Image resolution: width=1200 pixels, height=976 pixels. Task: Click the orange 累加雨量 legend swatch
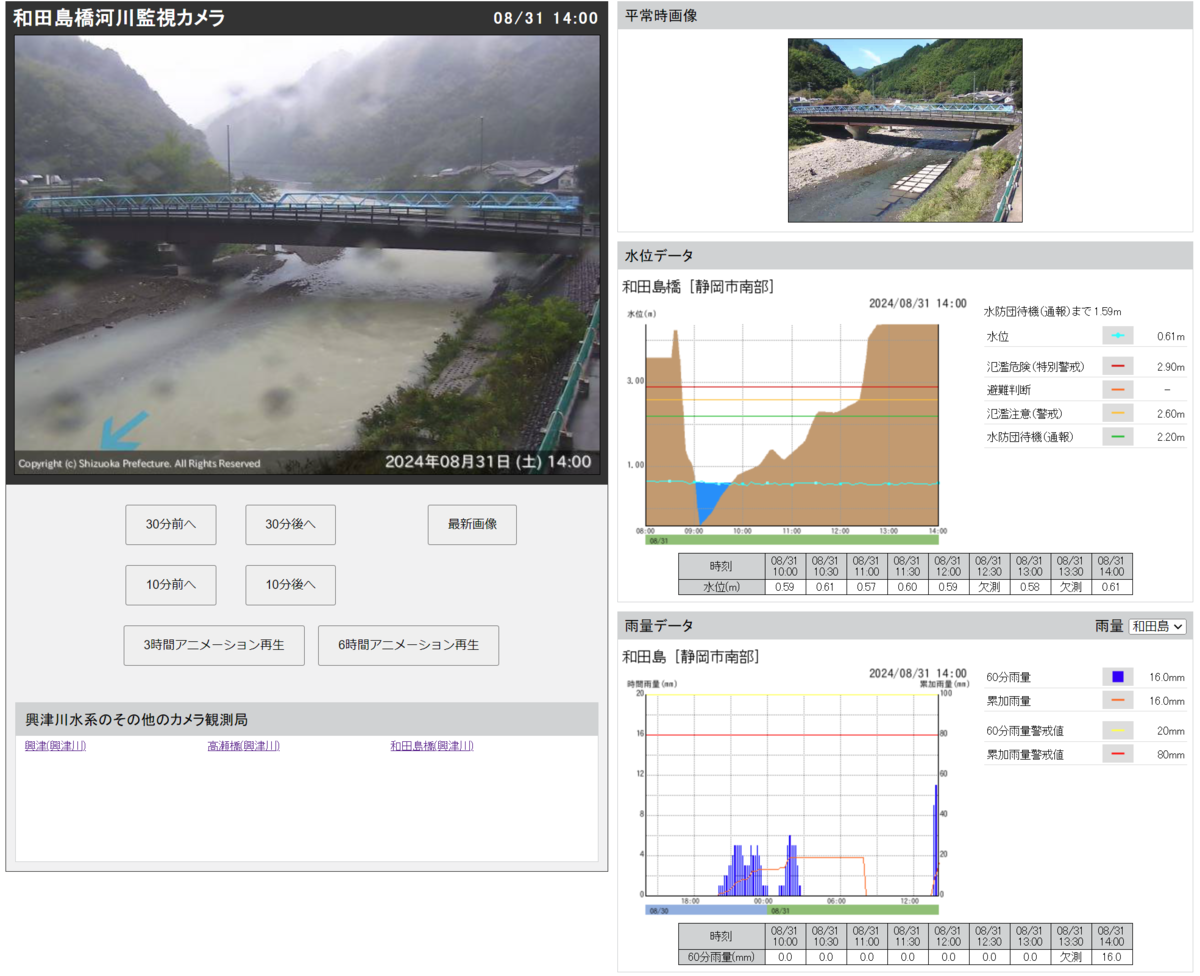click(x=1118, y=701)
